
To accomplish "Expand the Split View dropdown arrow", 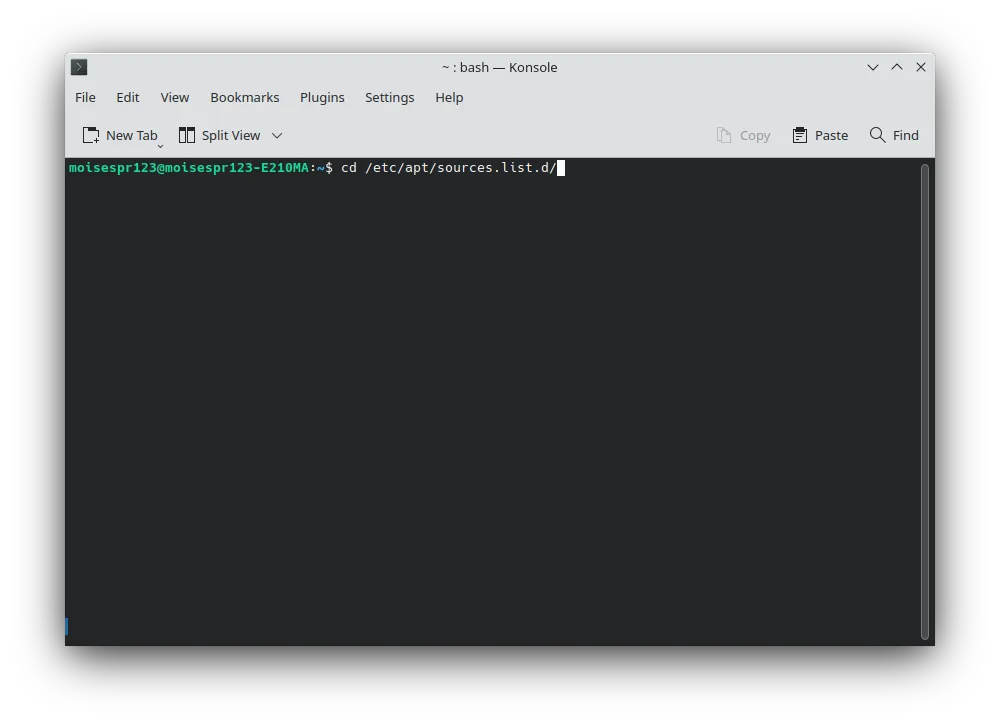I will [x=277, y=135].
